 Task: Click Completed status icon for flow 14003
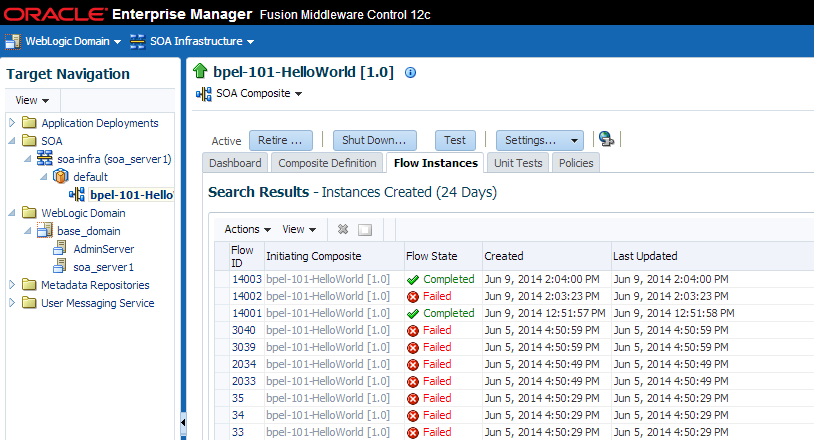tap(413, 280)
